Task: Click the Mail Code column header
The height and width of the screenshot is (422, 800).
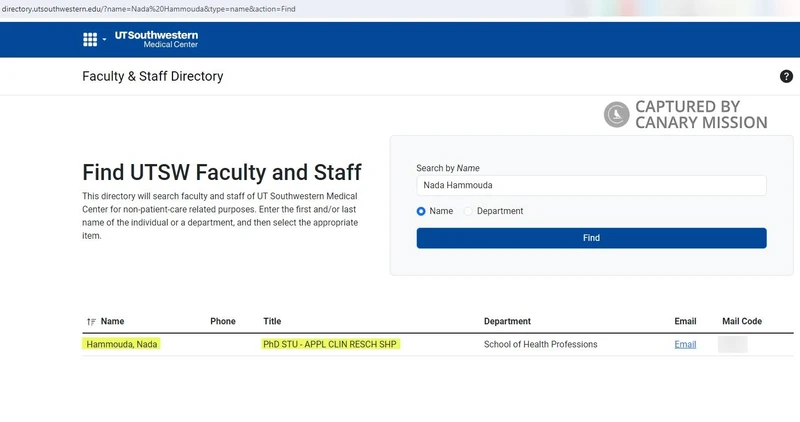Action: click(742, 321)
